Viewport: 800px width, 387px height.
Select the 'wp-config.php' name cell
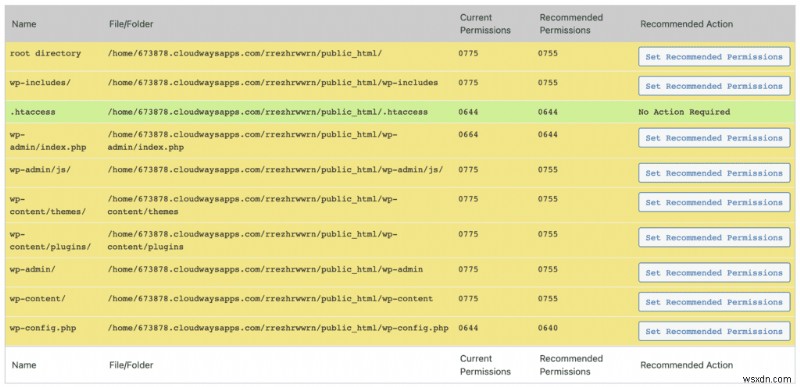tap(43, 328)
